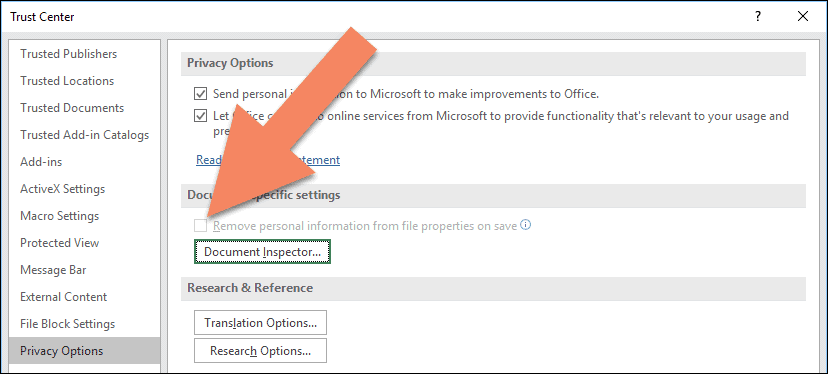Open Research Options
This screenshot has width=828, height=374.
coord(260,351)
